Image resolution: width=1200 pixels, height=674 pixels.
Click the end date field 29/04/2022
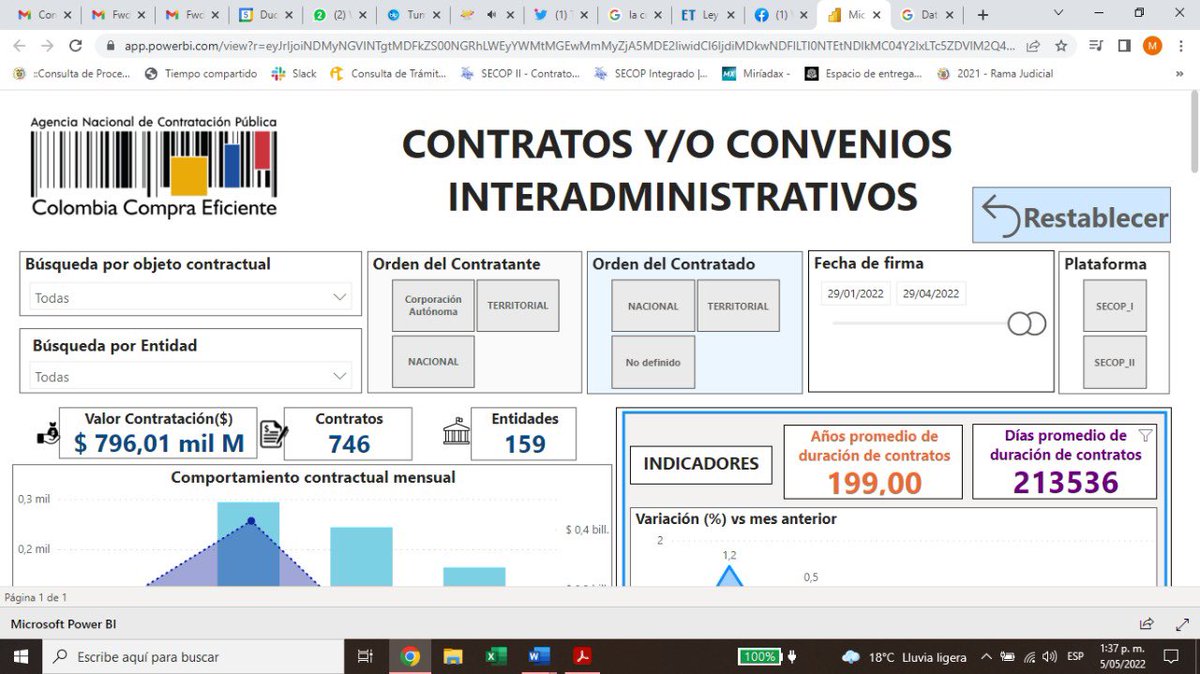pos(931,294)
